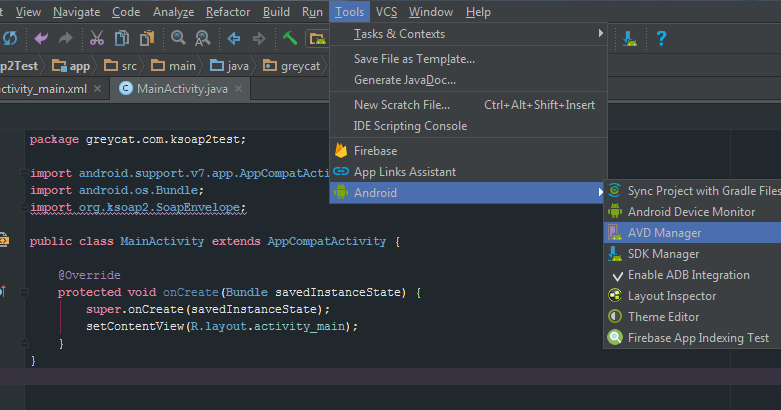Open the Code menu
The image size is (781, 410).
(x=126, y=12)
